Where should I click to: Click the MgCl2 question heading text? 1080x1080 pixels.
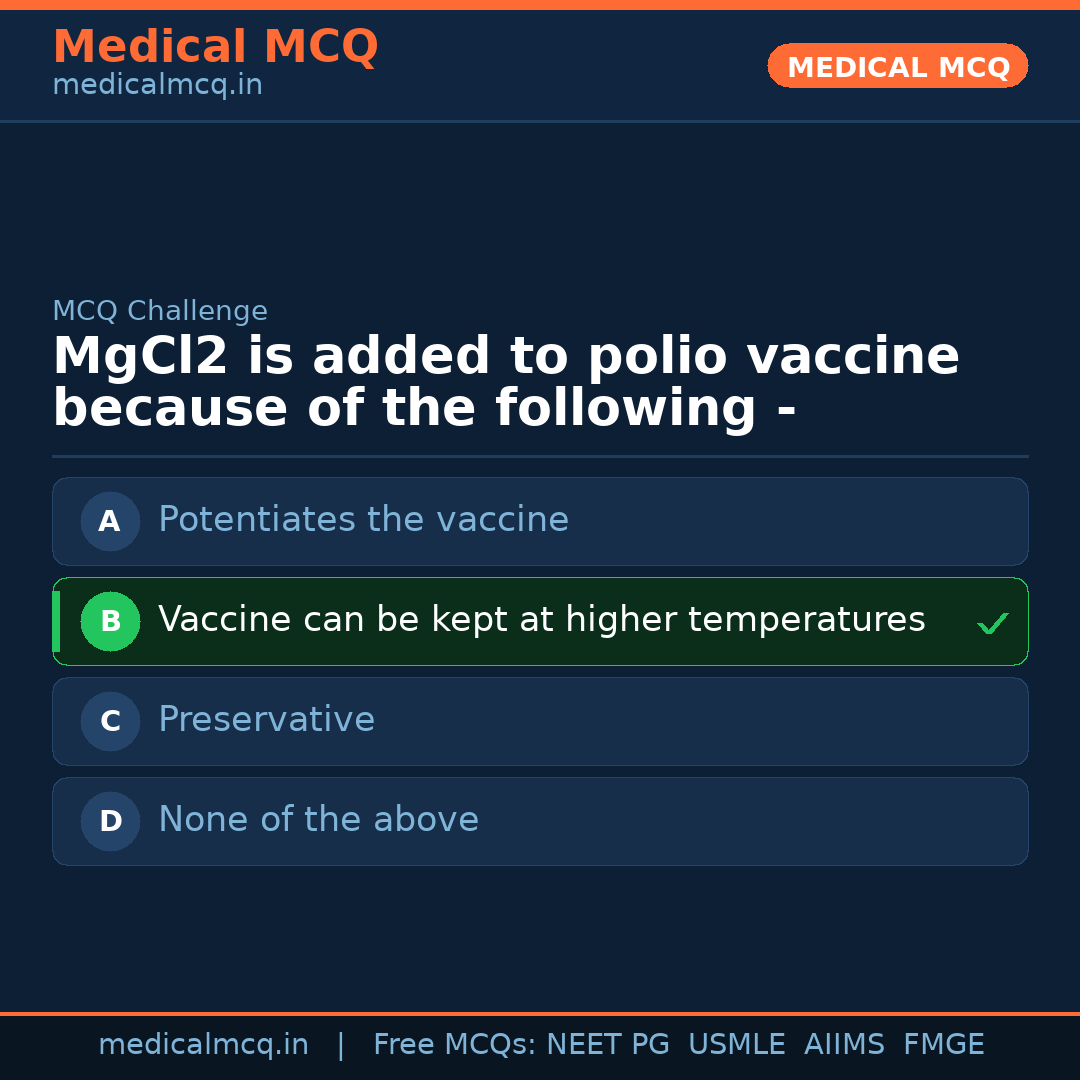coord(505,383)
